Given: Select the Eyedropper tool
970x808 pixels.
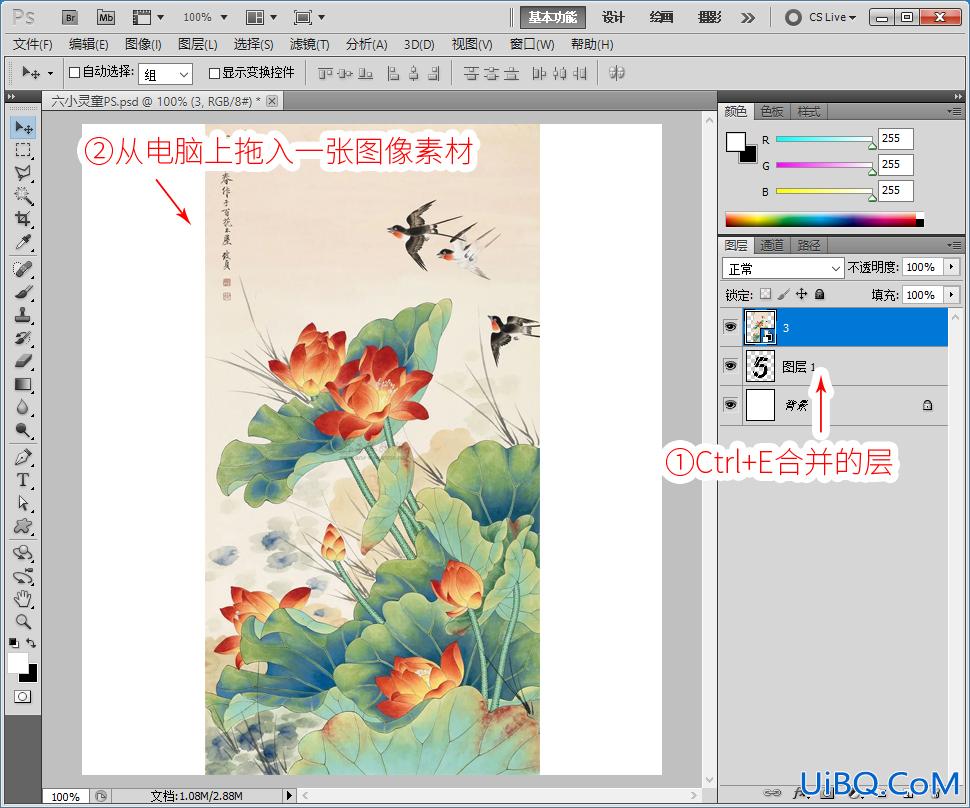Looking at the screenshot, I should click(x=24, y=242).
